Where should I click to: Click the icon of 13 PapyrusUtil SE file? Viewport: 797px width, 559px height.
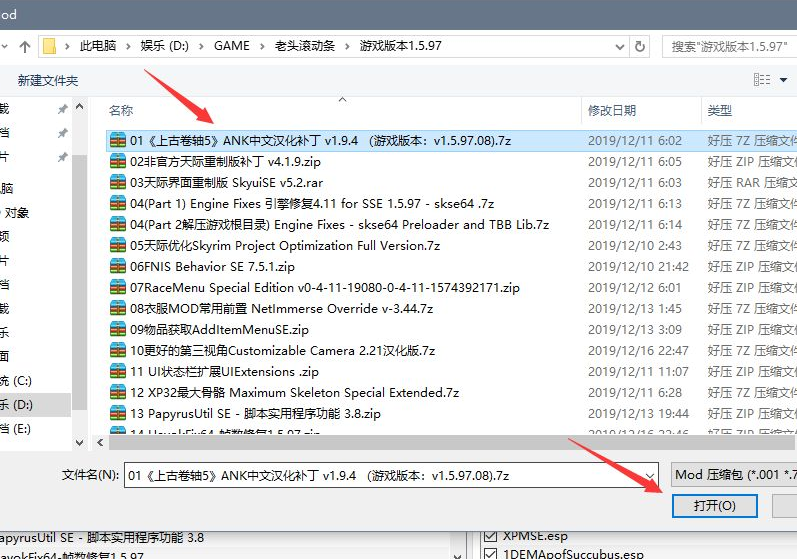[117, 414]
